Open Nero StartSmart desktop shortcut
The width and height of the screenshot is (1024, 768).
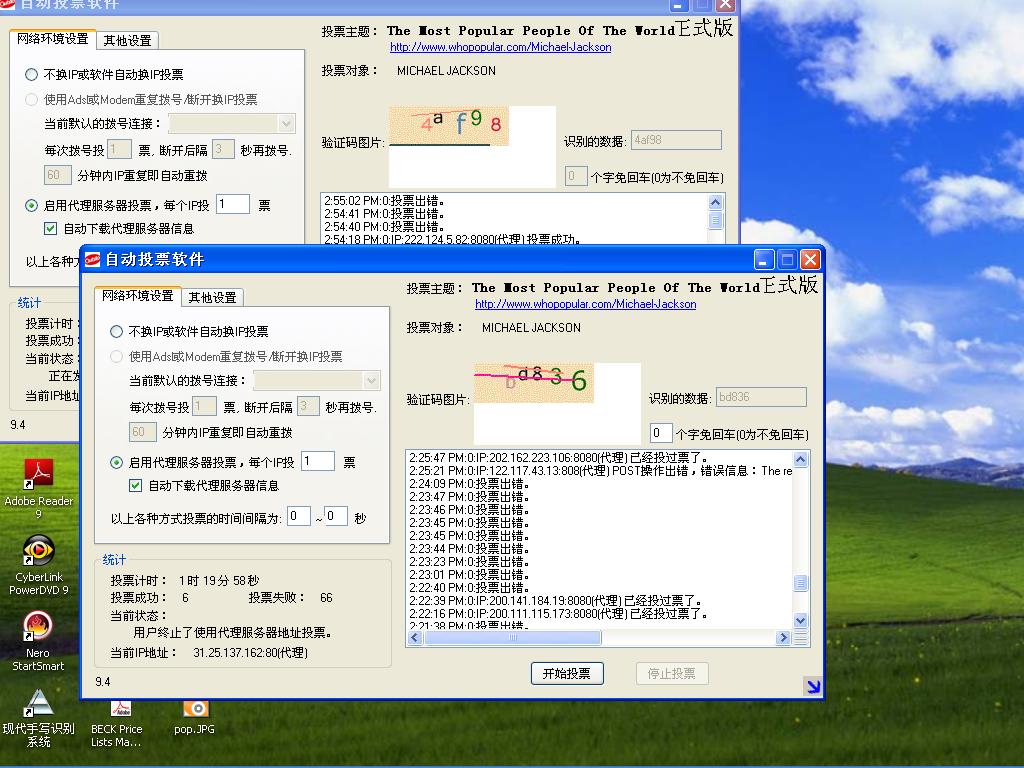click(x=38, y=628)
